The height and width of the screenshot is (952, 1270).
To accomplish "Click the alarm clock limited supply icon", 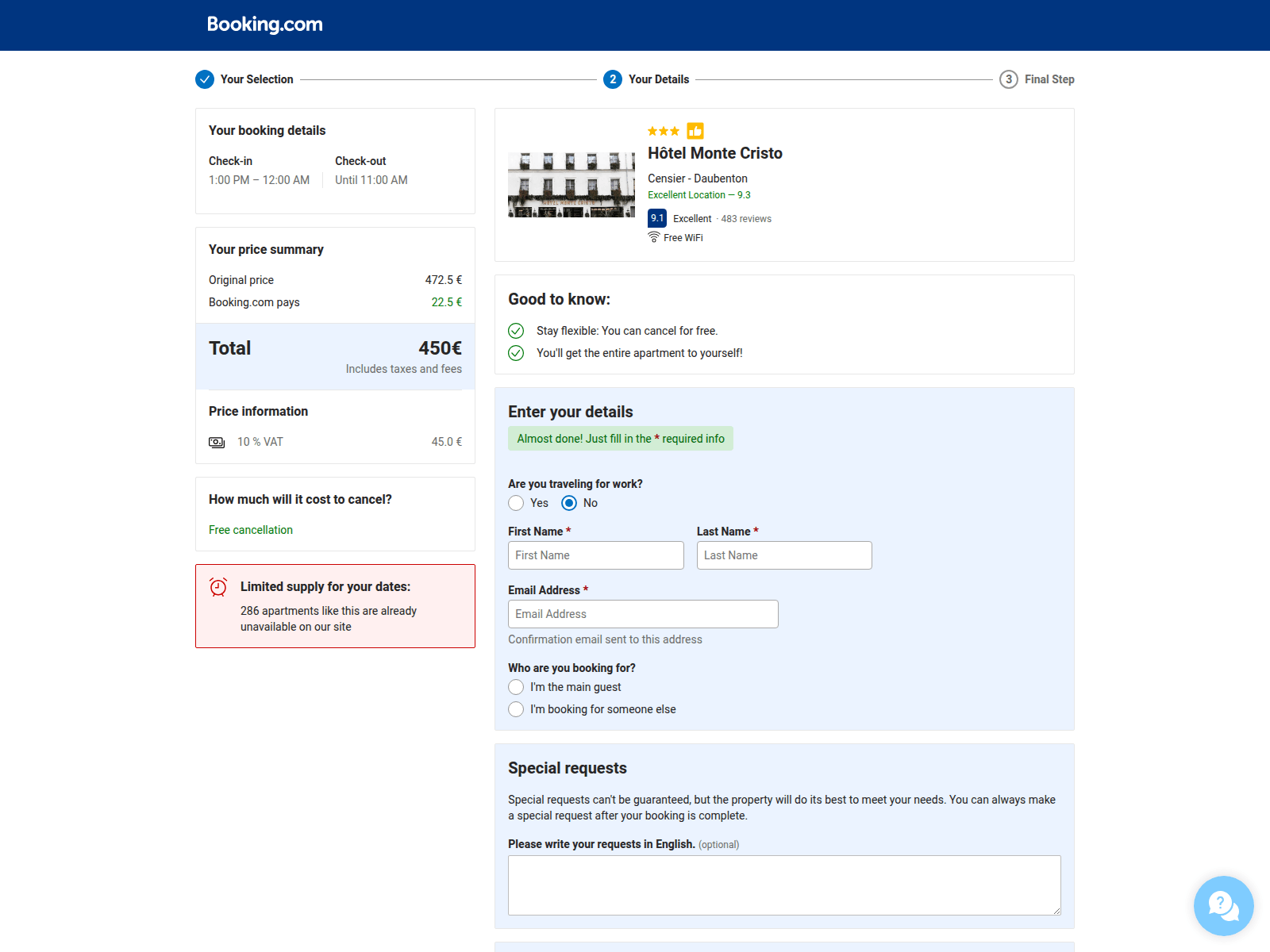I will 218,587.
